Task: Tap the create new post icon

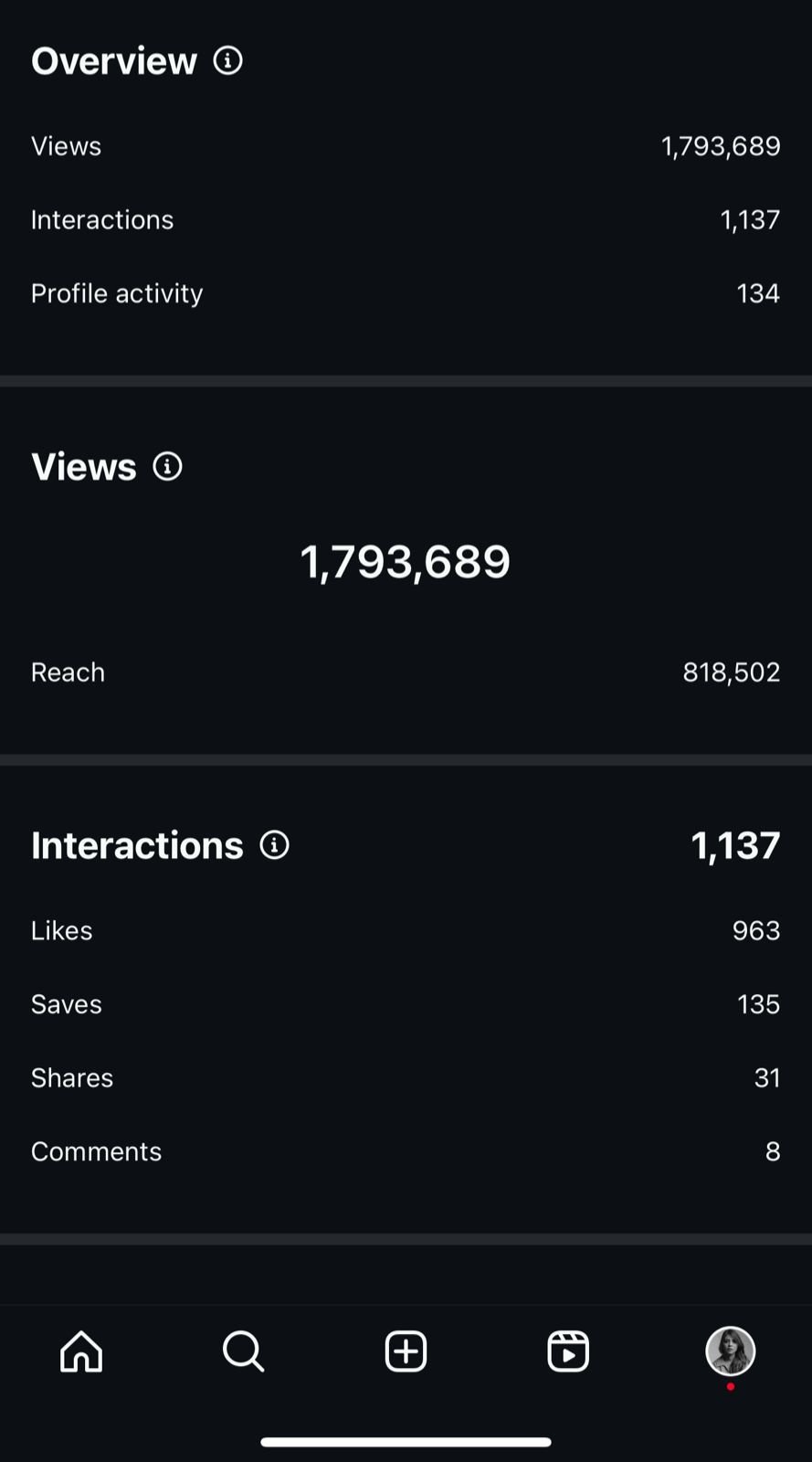Action: point(406,1351)
